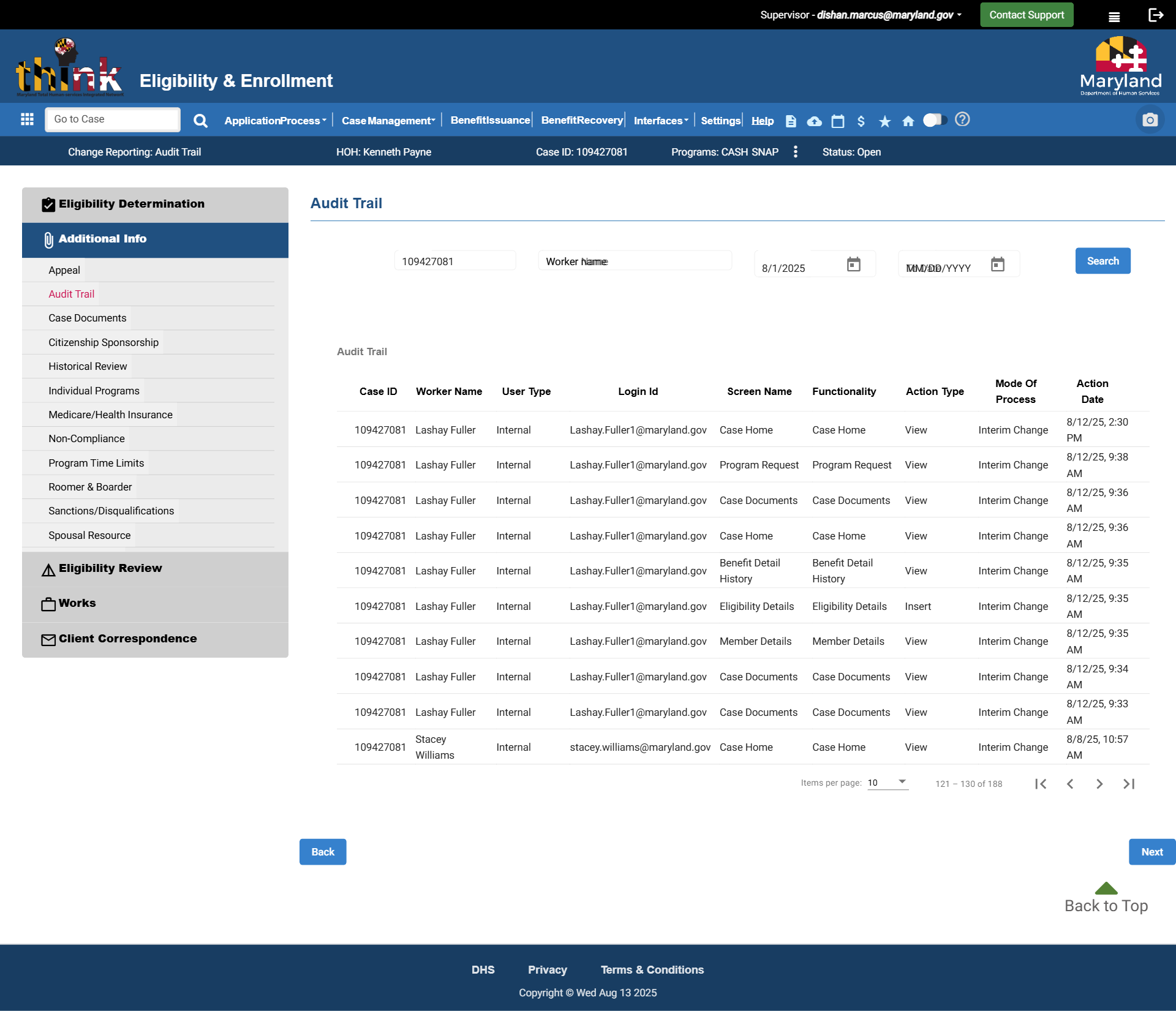Open Historical Review sidebar item

88,366
